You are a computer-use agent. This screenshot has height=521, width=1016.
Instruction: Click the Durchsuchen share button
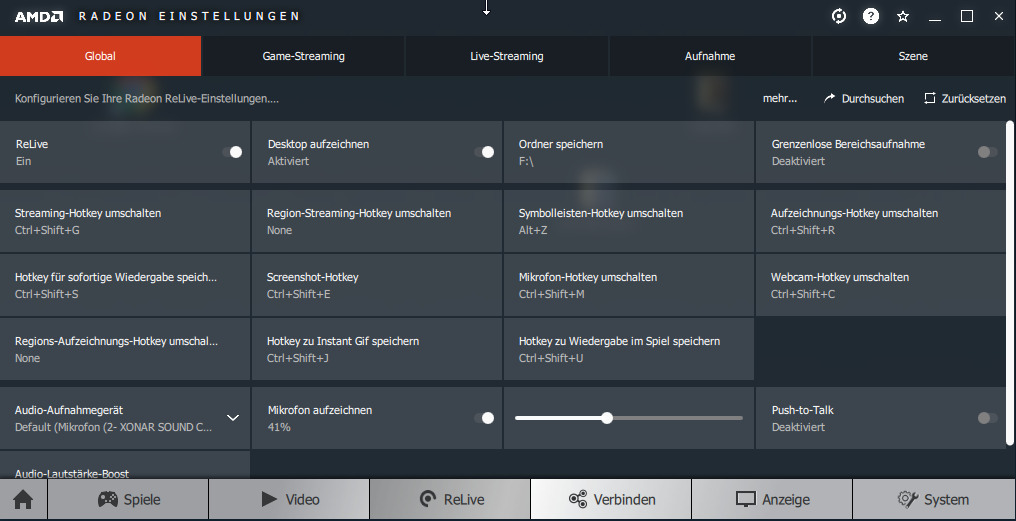tap(864, 98)
